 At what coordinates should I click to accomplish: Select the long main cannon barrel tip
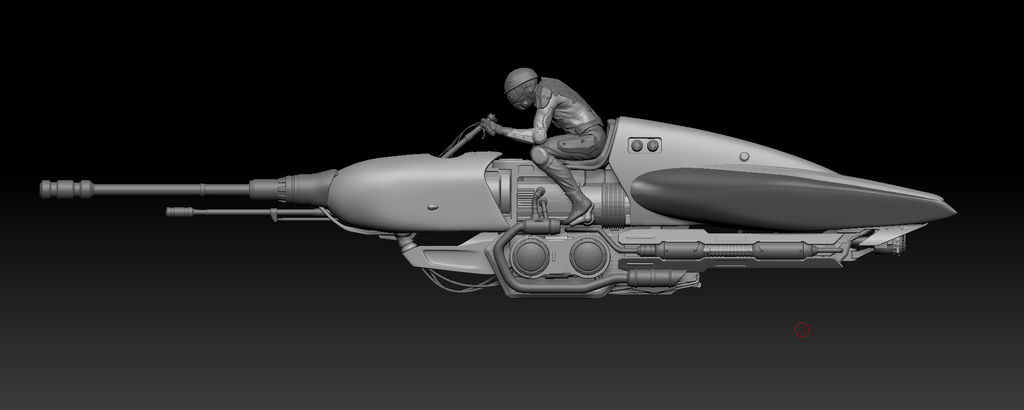click(x=67, y=189)
